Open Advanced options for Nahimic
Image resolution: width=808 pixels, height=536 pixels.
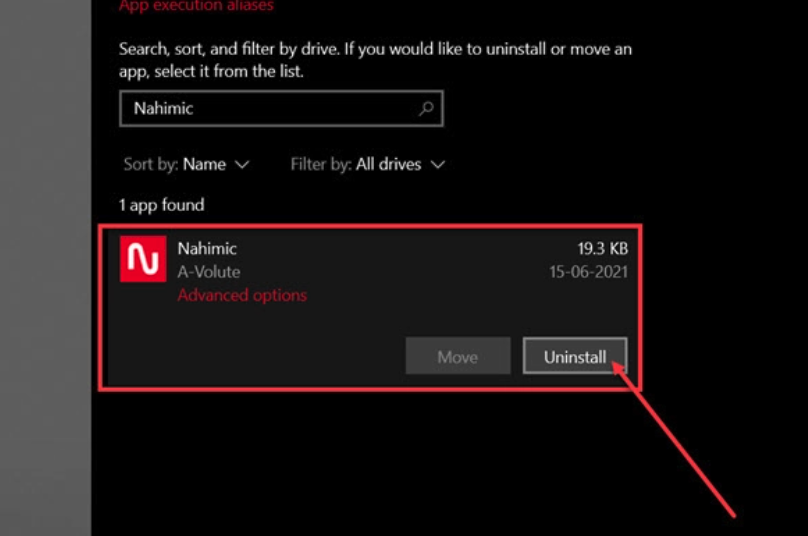click(242, 295)
